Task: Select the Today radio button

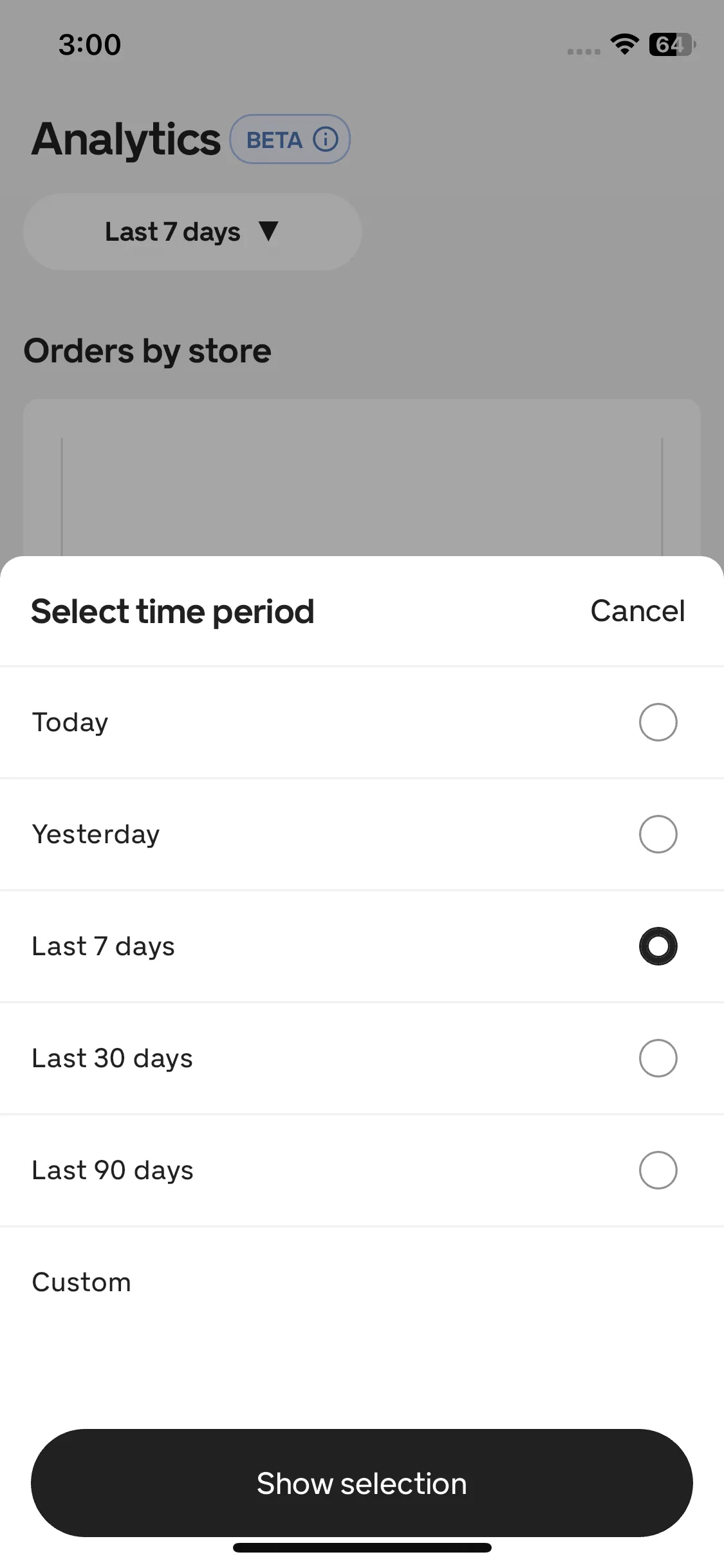Action: 658,722
